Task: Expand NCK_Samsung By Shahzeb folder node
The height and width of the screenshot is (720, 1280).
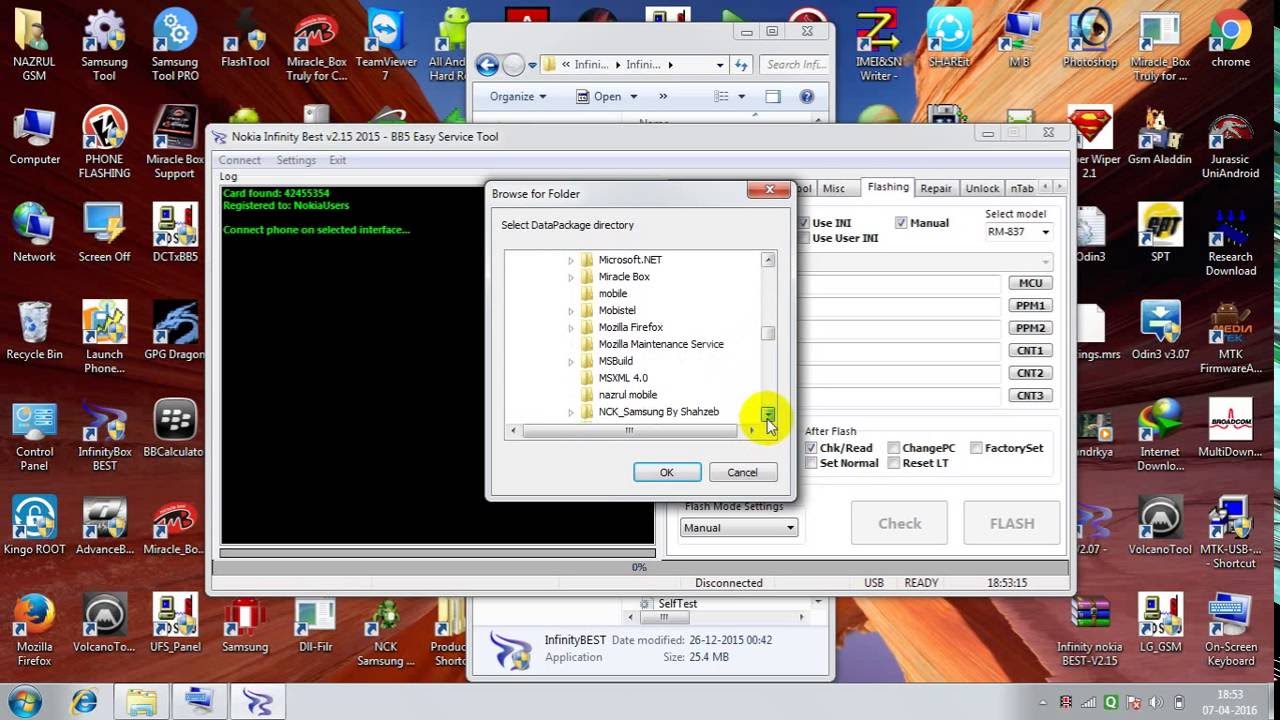Action: [x=571, y=412]
